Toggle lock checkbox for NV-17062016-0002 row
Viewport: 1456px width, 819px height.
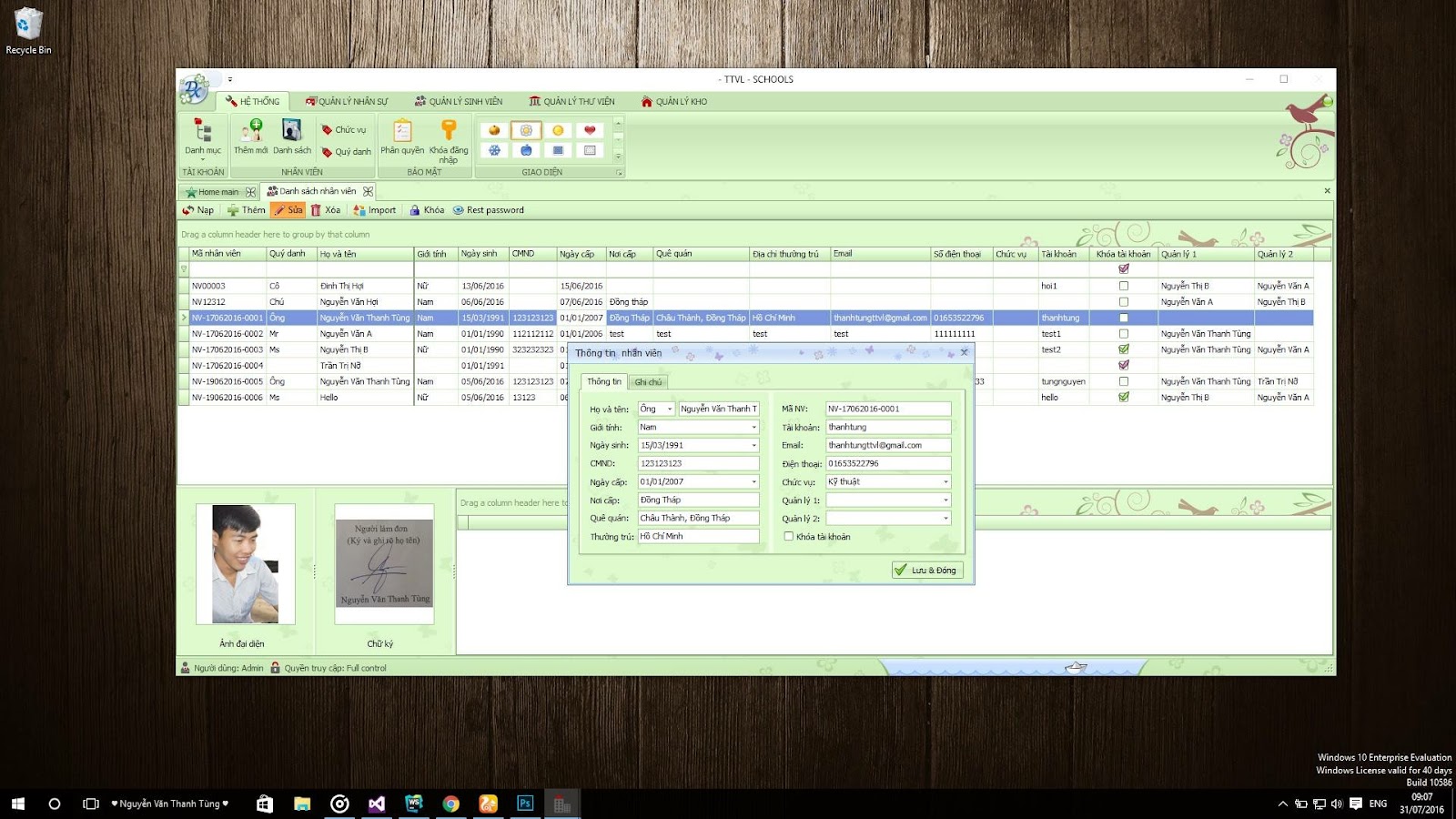(x=1124, y=333)
